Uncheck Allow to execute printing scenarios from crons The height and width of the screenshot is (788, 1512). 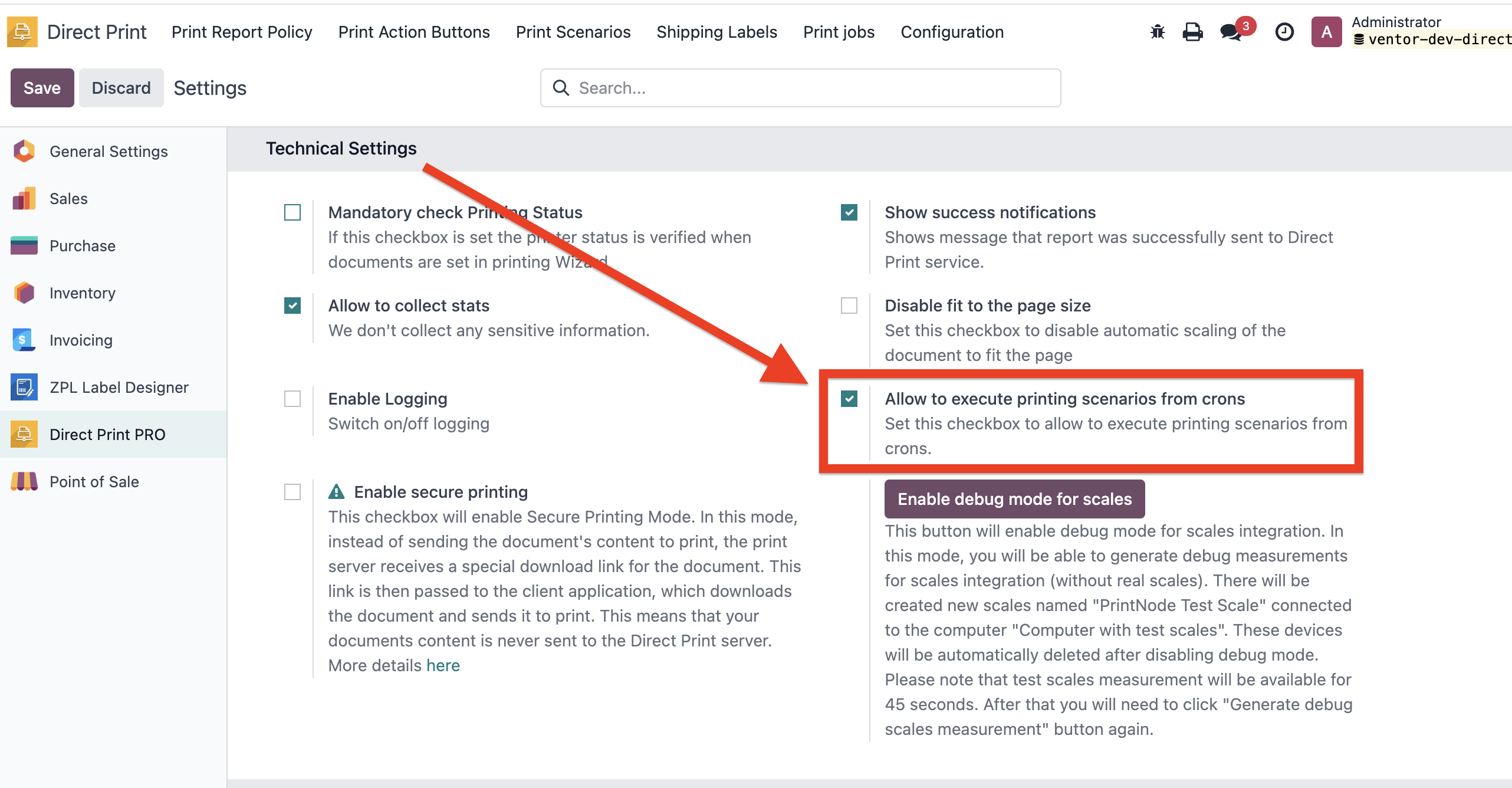click(x=849, y=399)
